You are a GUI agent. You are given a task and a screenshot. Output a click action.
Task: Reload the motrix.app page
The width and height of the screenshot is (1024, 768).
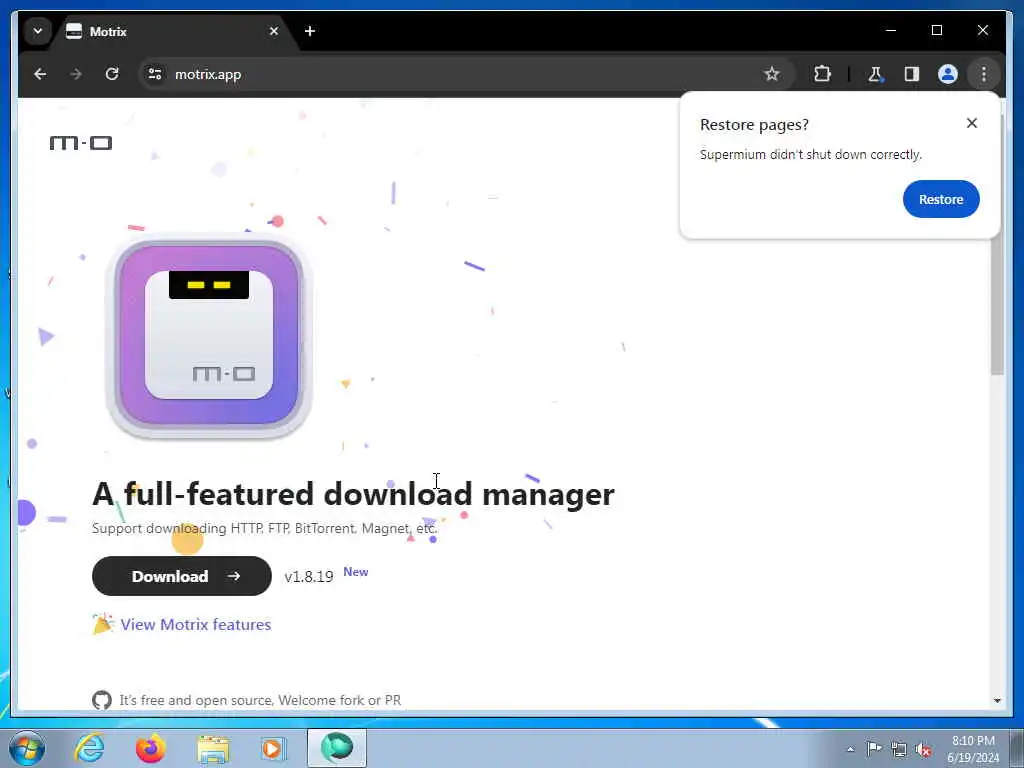pos(112,74)
